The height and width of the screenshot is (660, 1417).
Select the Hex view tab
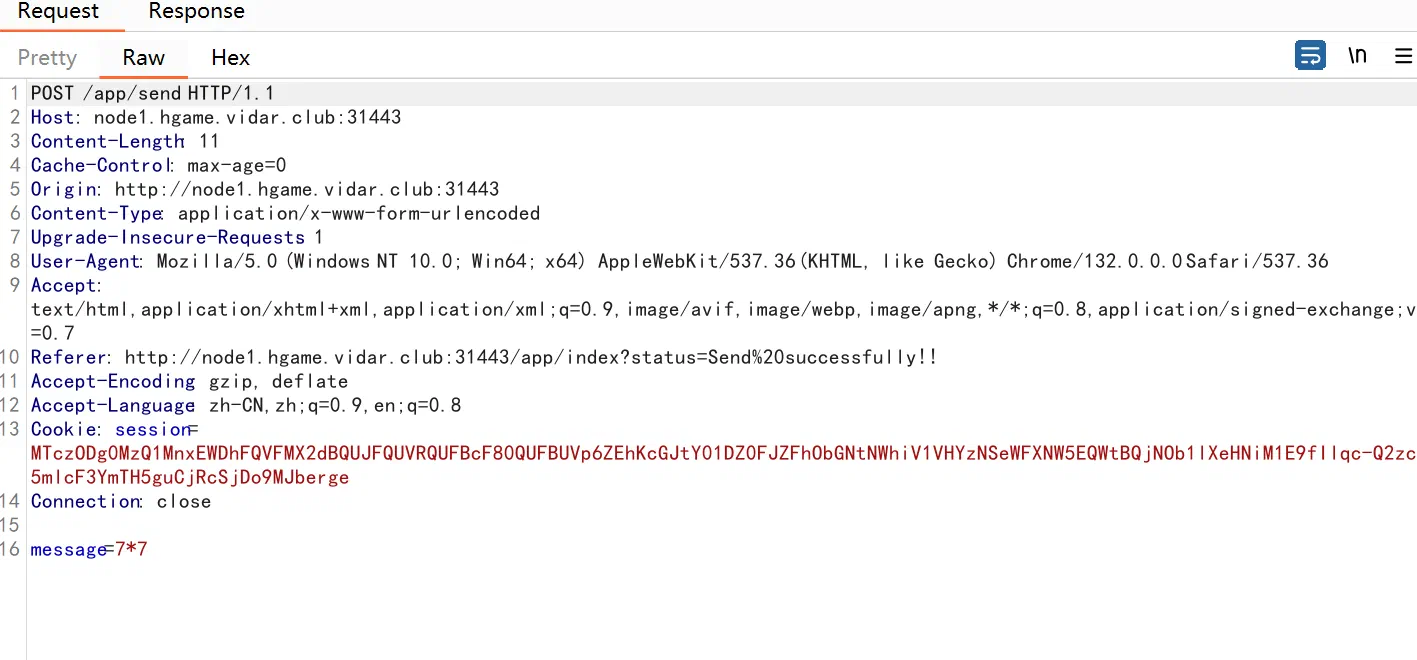(231, 58)
